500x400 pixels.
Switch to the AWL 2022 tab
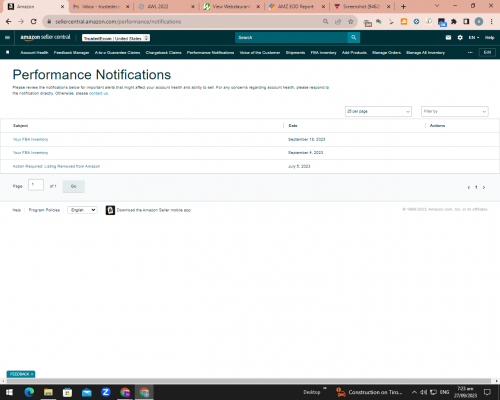166,6
